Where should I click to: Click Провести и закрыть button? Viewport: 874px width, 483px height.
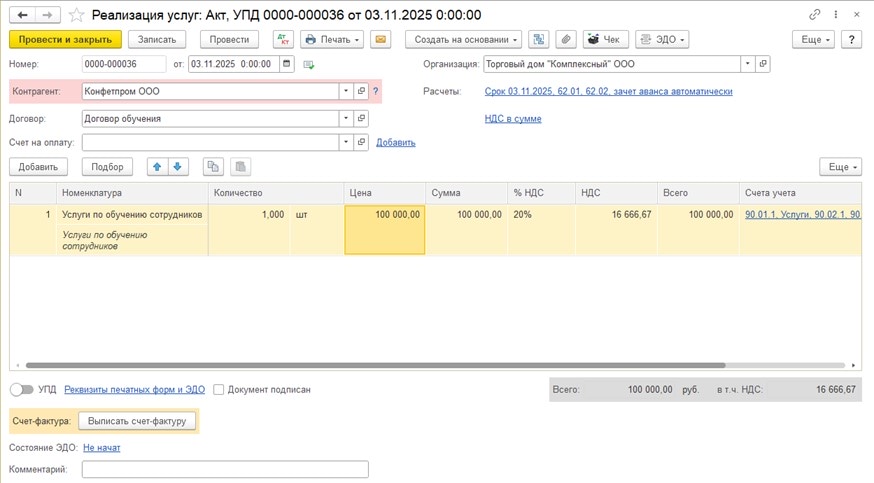(65, 40)
